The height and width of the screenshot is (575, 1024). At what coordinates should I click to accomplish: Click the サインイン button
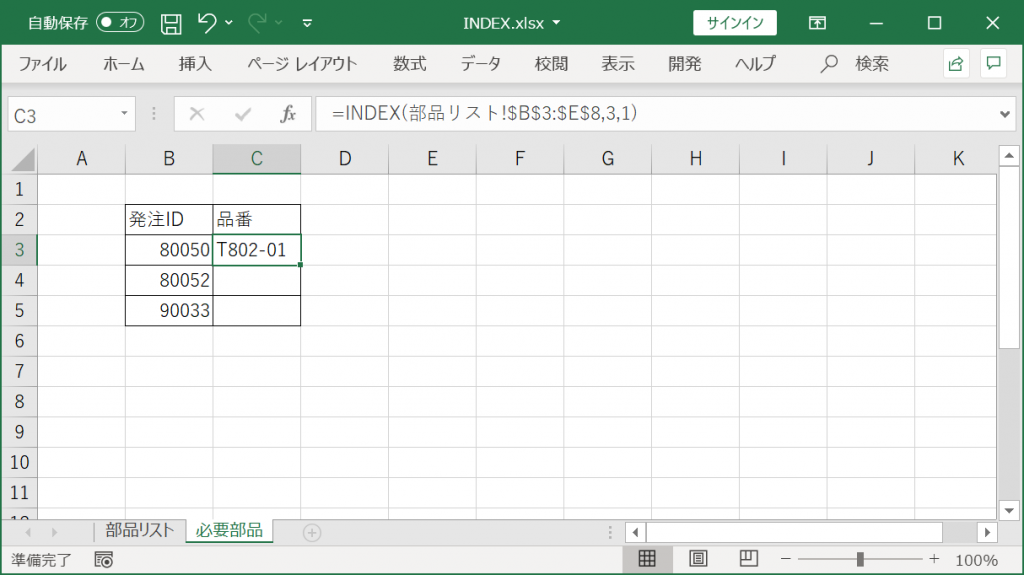point(735,23)
